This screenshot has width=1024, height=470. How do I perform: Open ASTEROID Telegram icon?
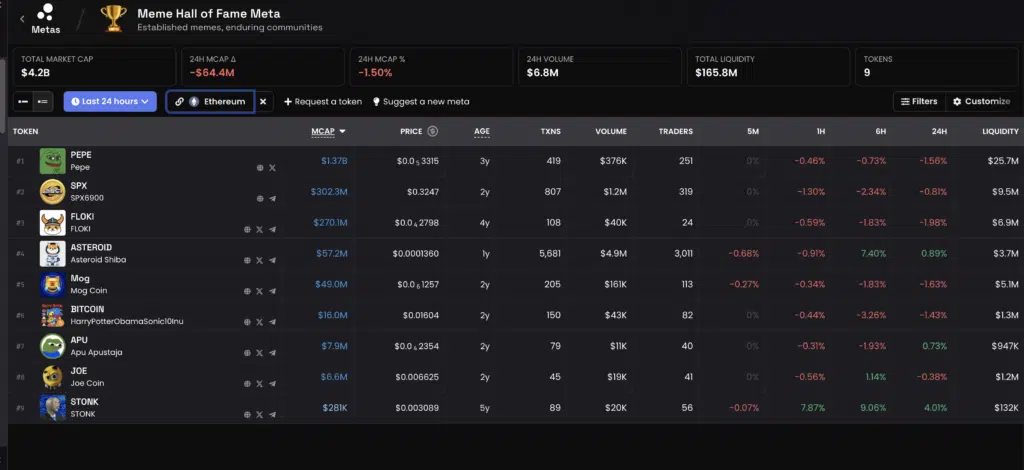coord(272,260)
